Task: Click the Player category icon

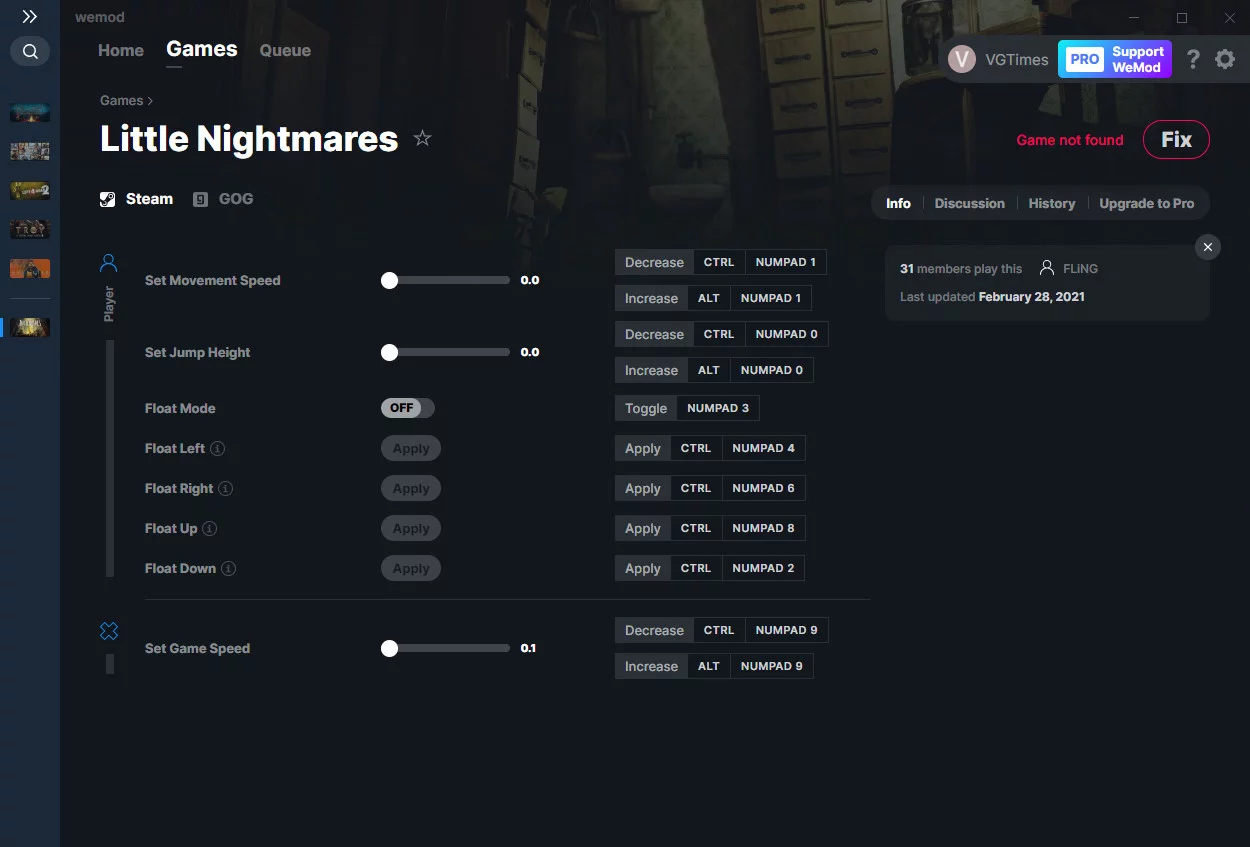Action: click(x=109, y=263)
